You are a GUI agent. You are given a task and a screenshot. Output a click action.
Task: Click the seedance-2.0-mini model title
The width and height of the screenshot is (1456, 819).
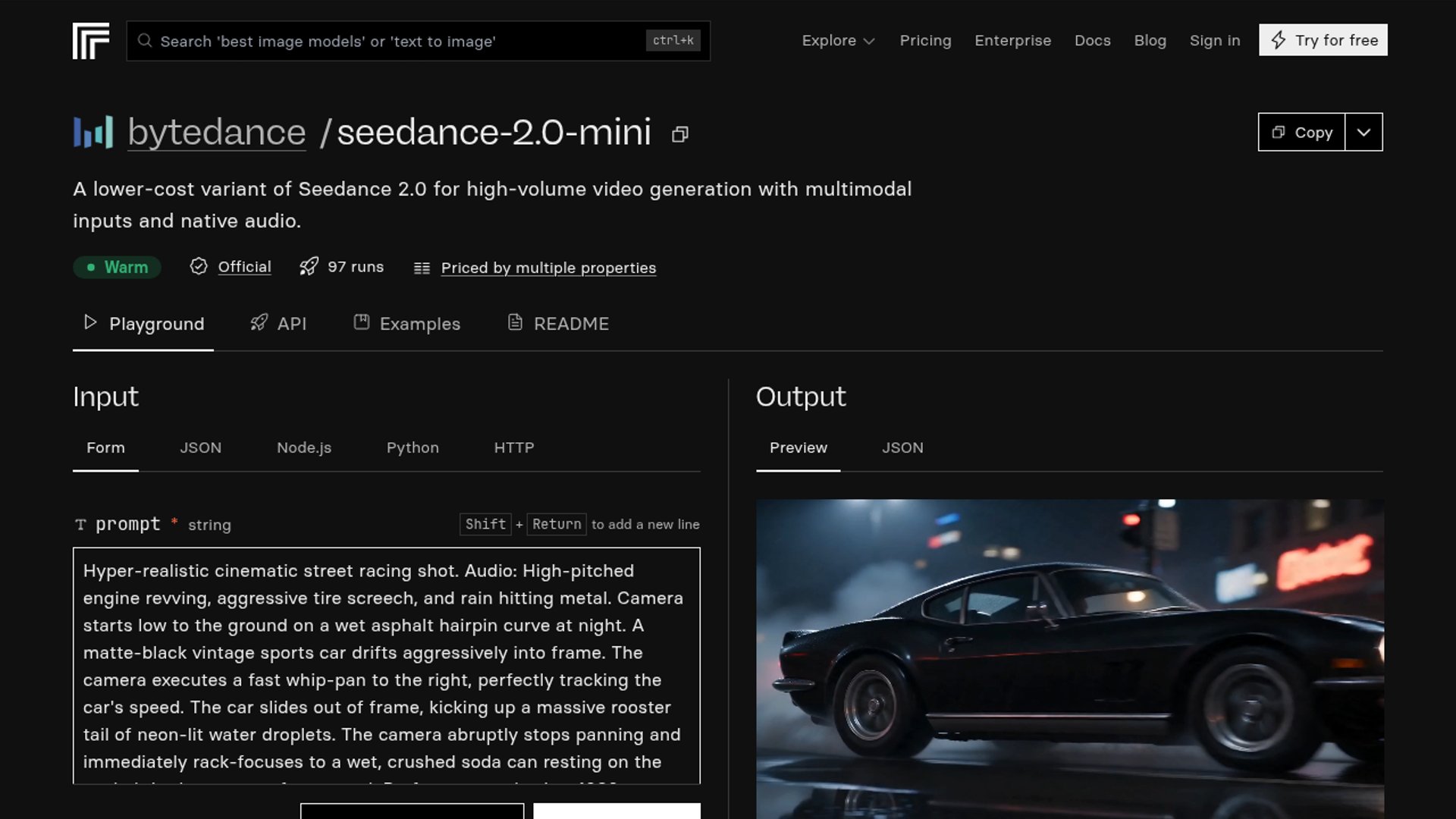click(x=494, y=132)
